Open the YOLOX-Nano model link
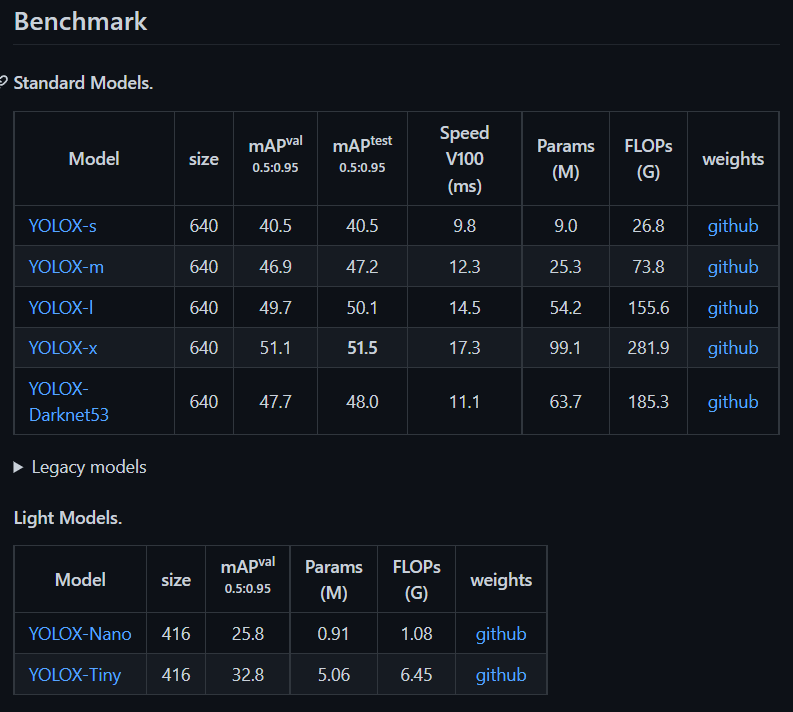 (x=80, y=634)
